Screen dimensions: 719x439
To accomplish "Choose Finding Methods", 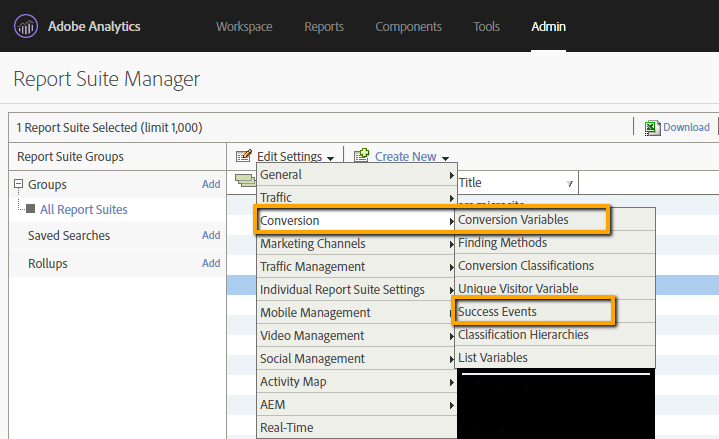I will pos(555,243).
